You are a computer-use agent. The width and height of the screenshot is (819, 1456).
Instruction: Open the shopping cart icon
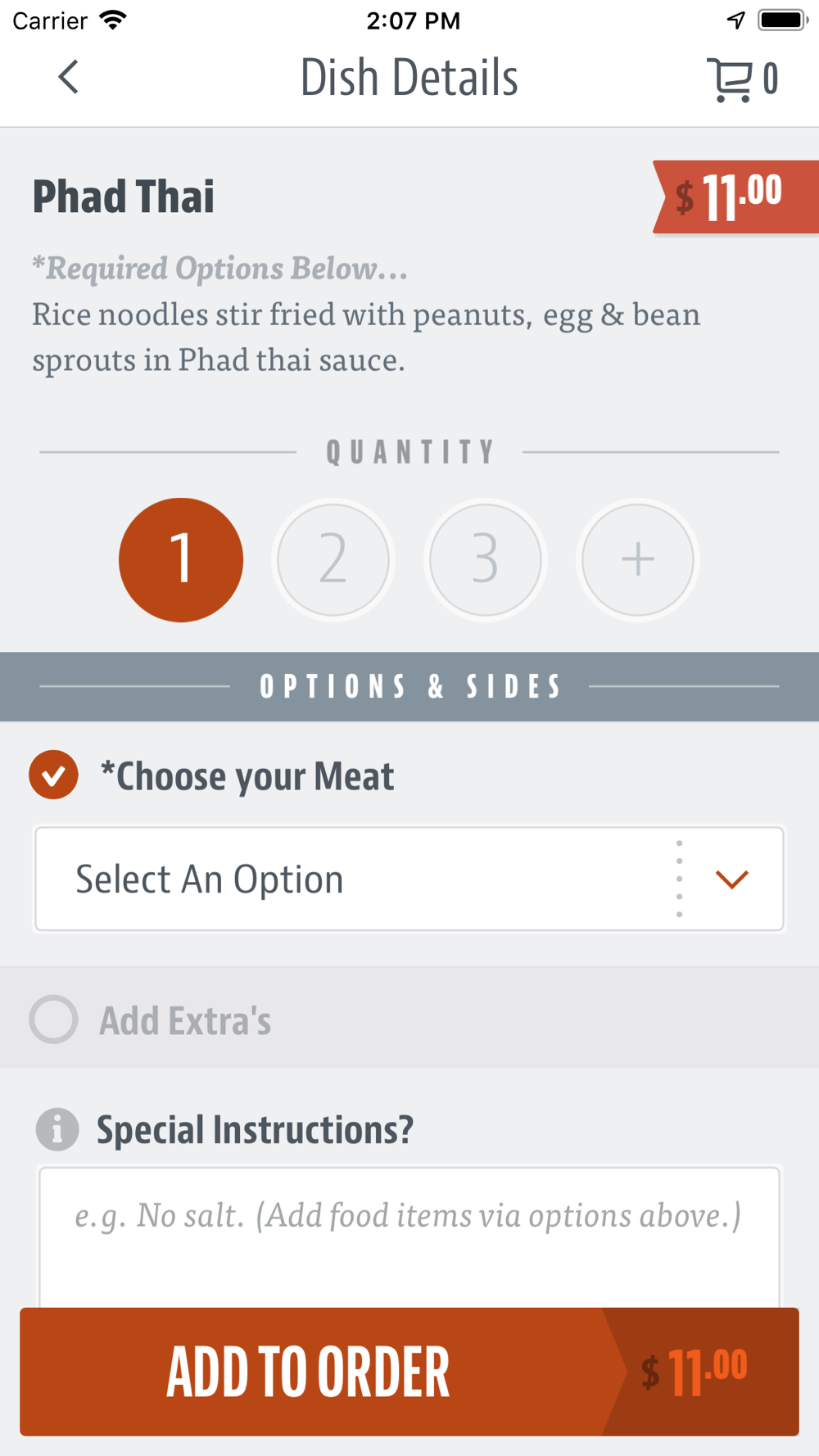[x=728, y=79]
